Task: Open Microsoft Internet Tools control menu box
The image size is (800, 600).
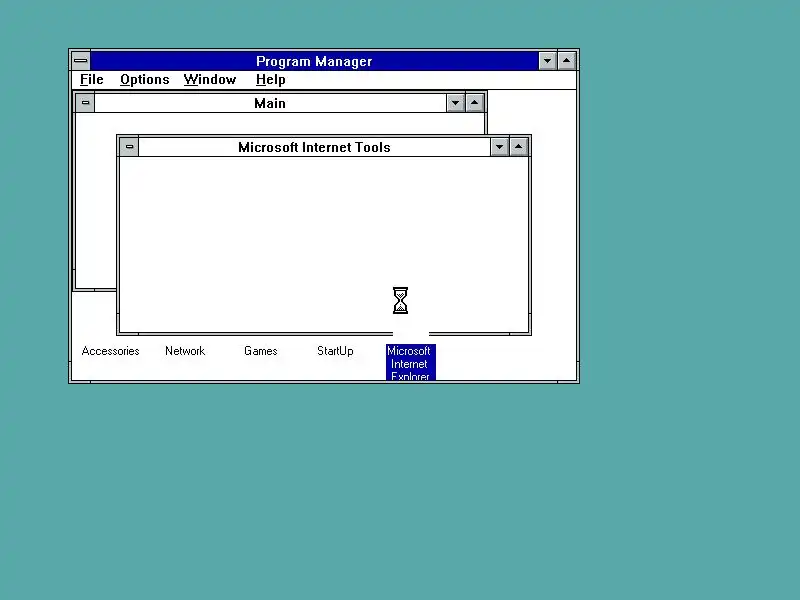Action: [x=129, y=147]
